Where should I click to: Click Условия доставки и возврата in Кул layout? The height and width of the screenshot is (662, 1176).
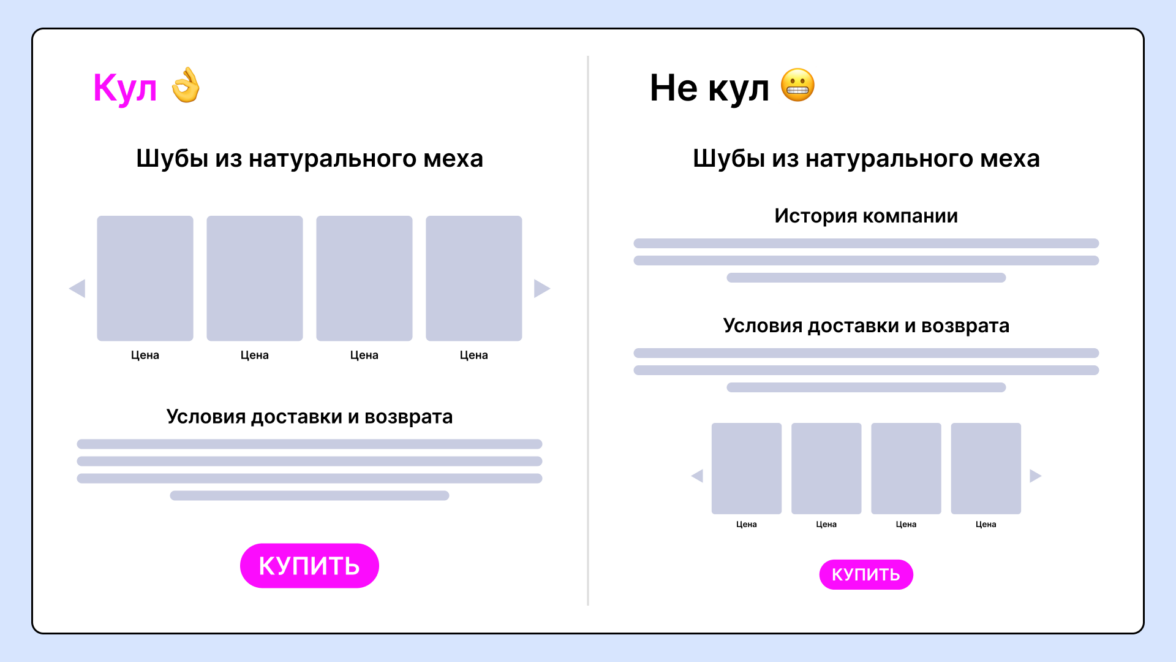pos(309,417)
